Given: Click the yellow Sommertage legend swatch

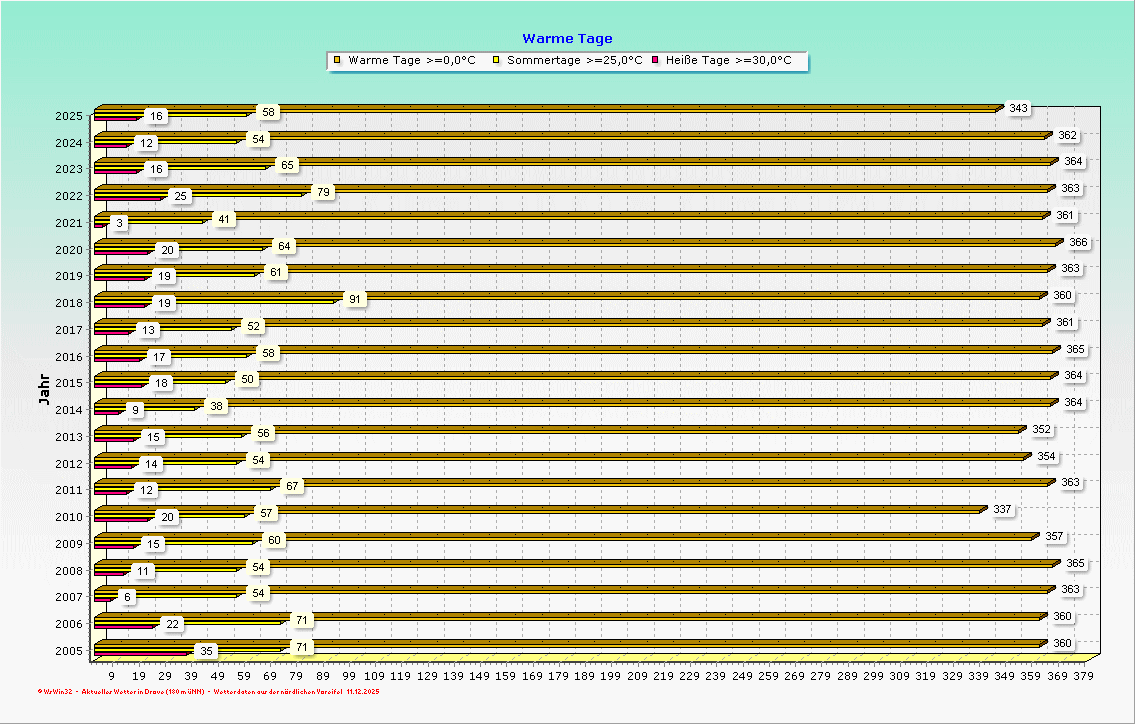Looking at the screenshot, I should pyautogui.click(x=496, y=61).
